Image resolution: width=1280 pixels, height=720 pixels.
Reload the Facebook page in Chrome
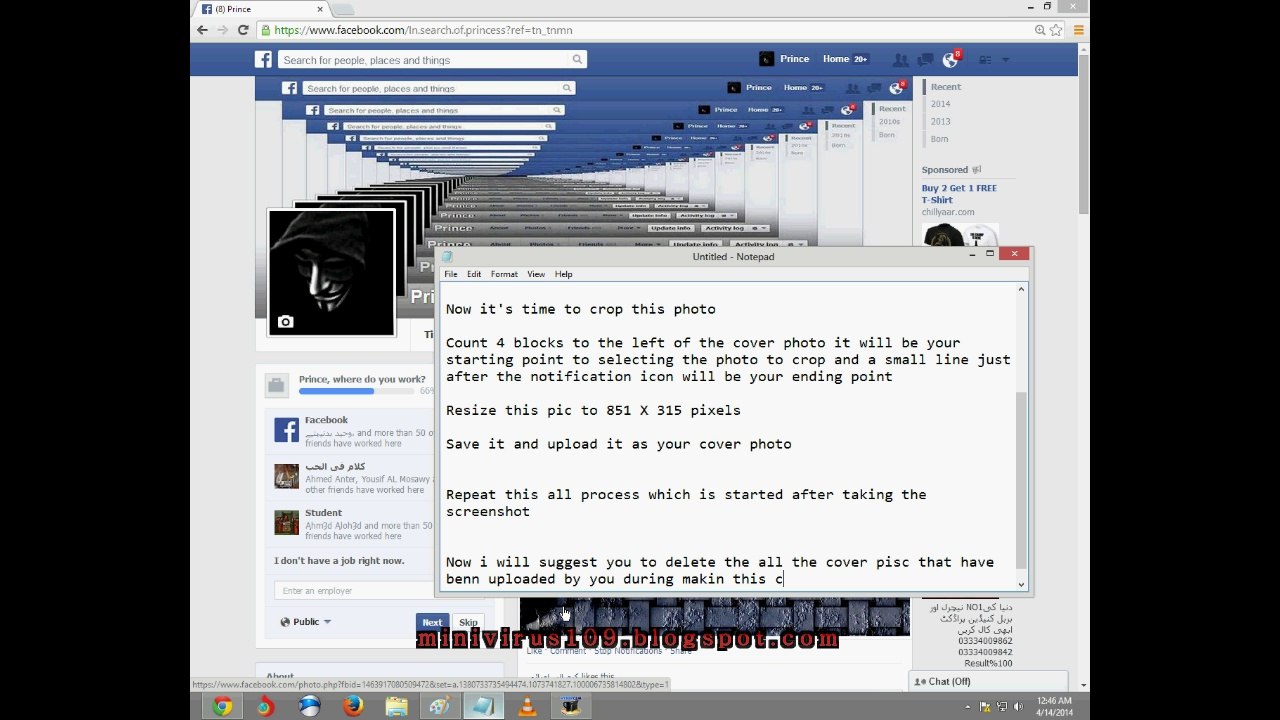[243, 30]
